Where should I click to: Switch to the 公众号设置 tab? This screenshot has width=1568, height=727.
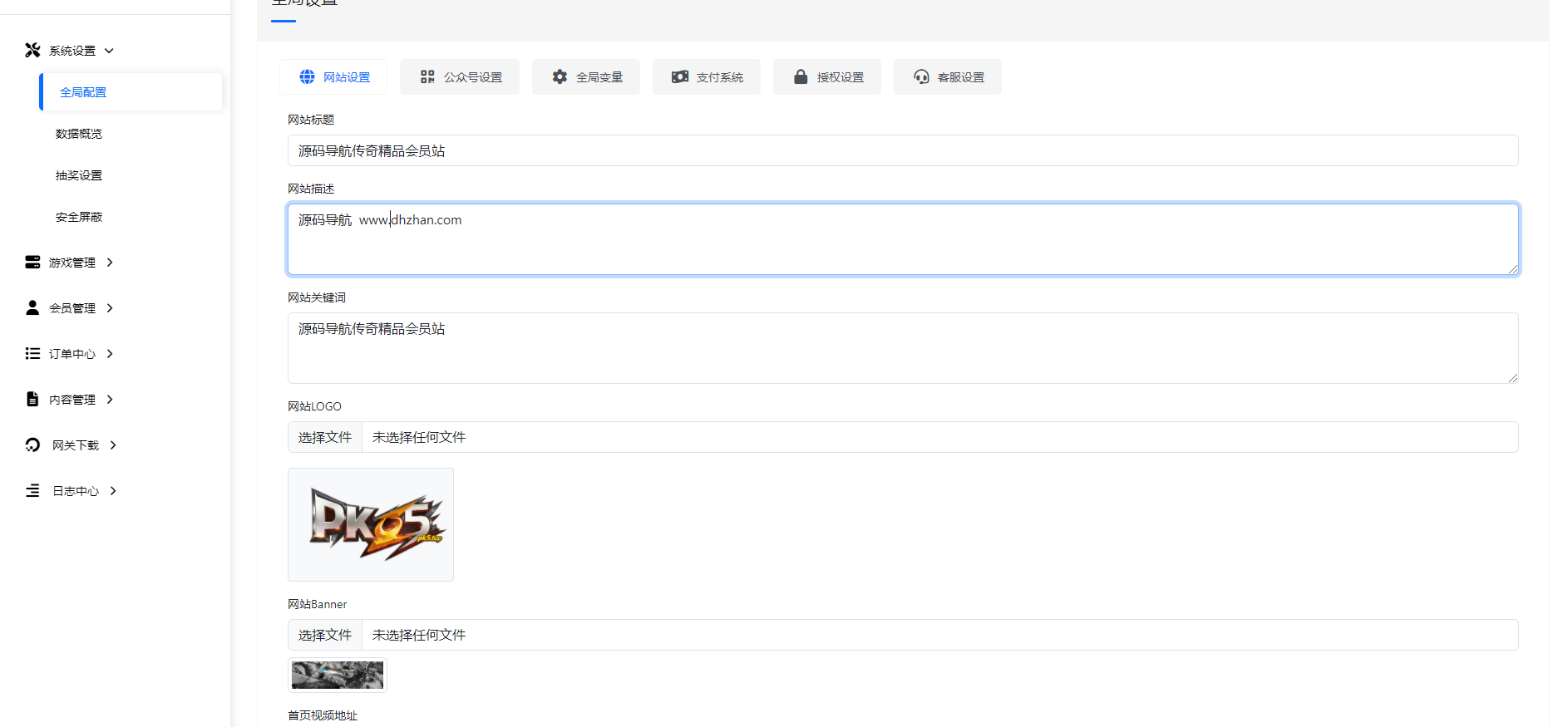(x=460, y=77)
